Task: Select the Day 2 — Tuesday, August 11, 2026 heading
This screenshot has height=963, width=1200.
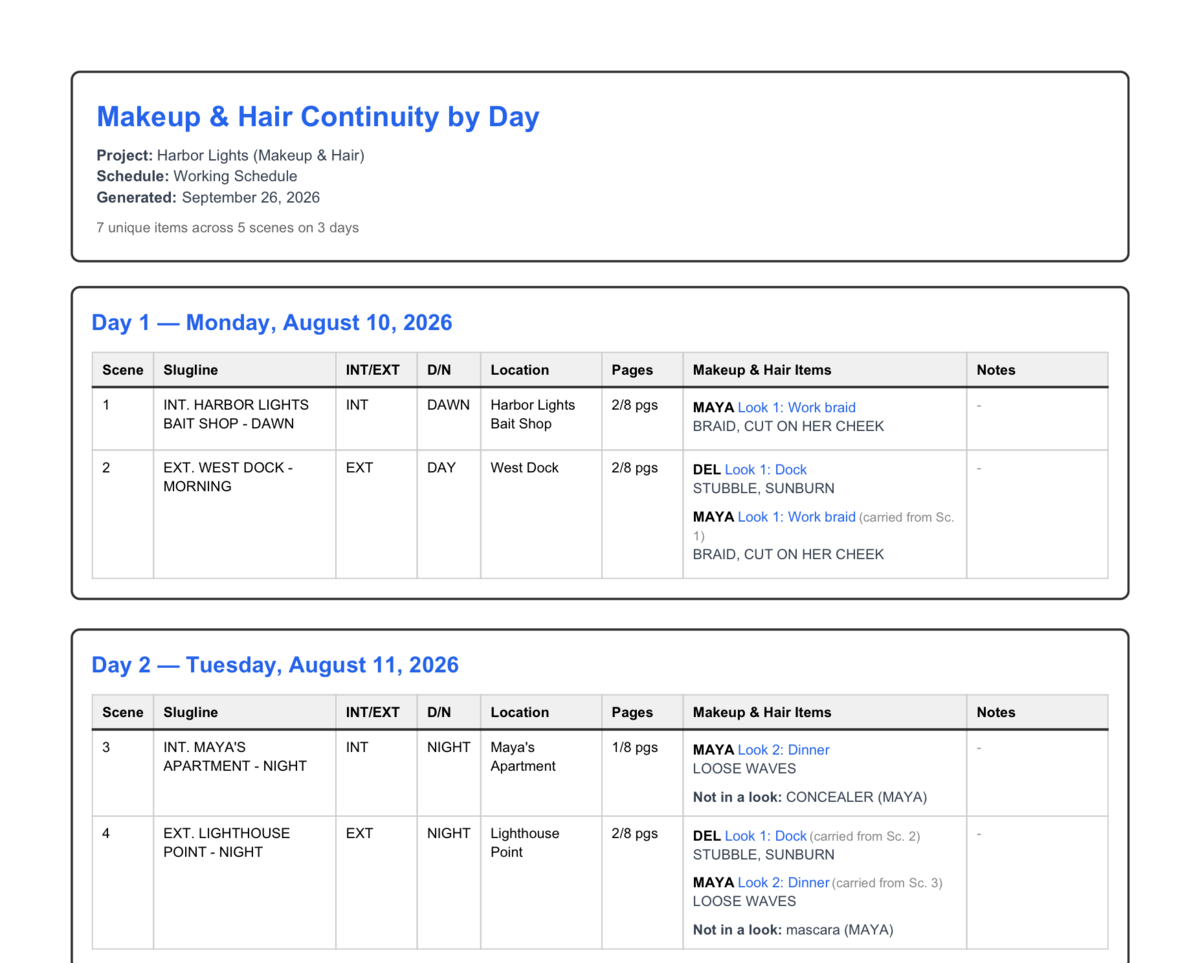Action: click(275, 666)
